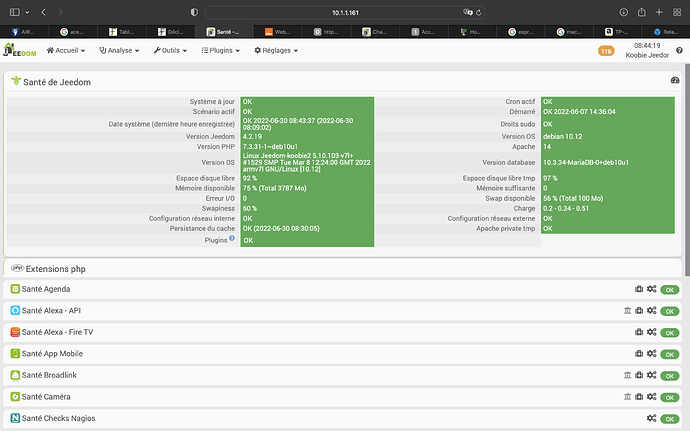Screen dimensions: 690x431
Task: Expand the Extensions php section
Action: 342,269
